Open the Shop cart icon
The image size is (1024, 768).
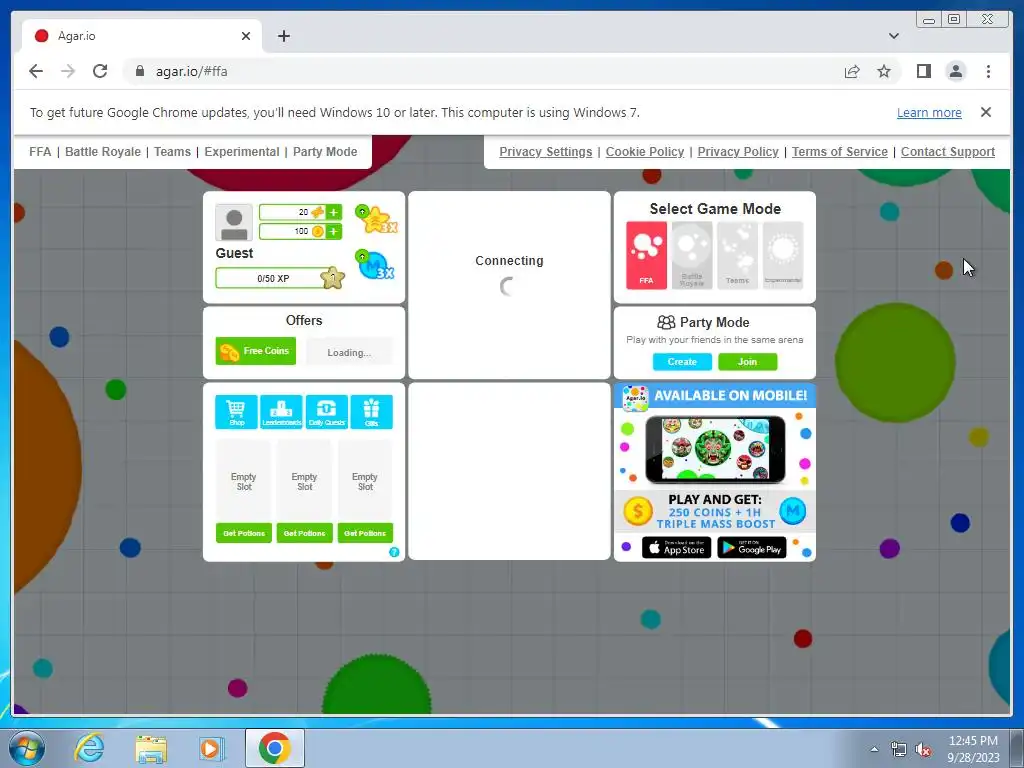point(236,411)
